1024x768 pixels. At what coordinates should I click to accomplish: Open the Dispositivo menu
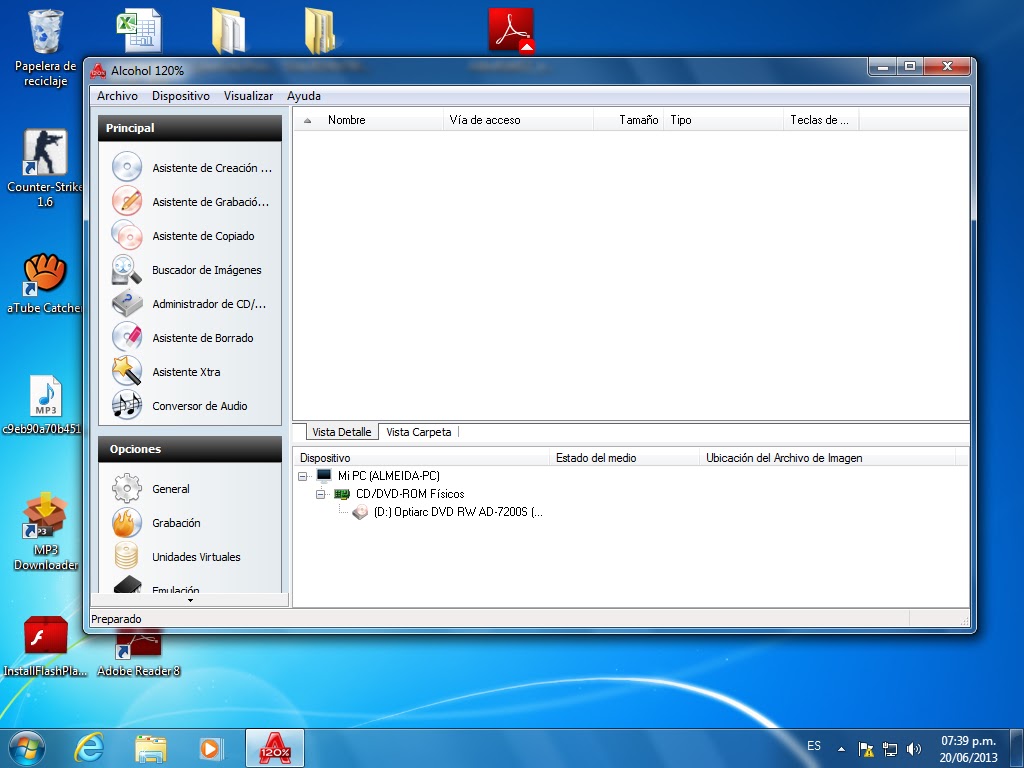(x=181, y=96)
